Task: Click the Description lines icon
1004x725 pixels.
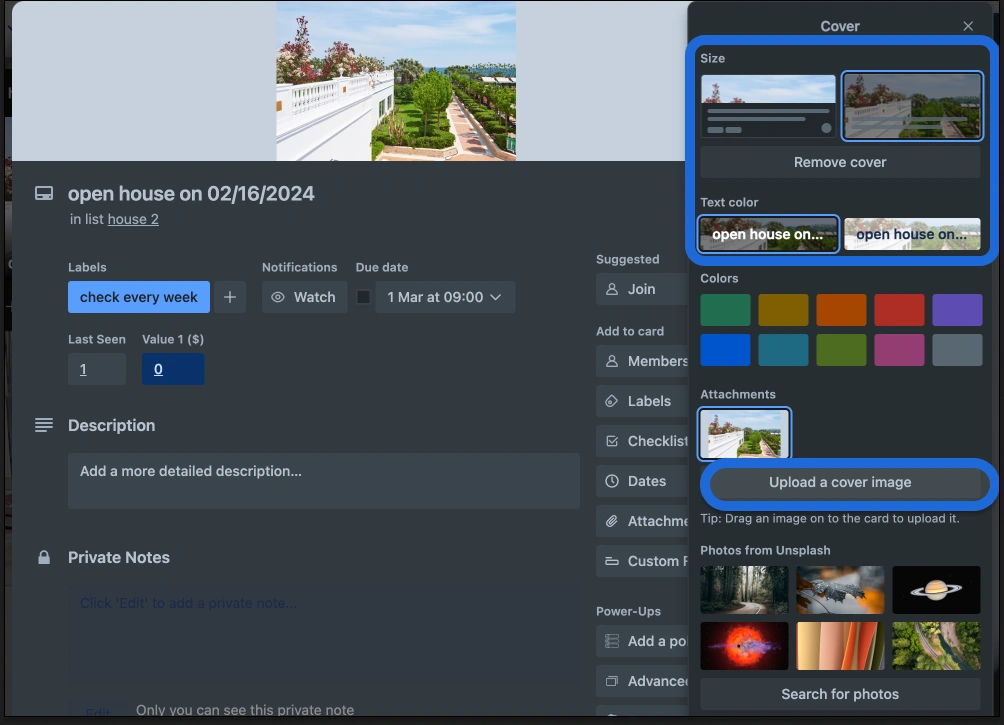Action: [44, 425]
